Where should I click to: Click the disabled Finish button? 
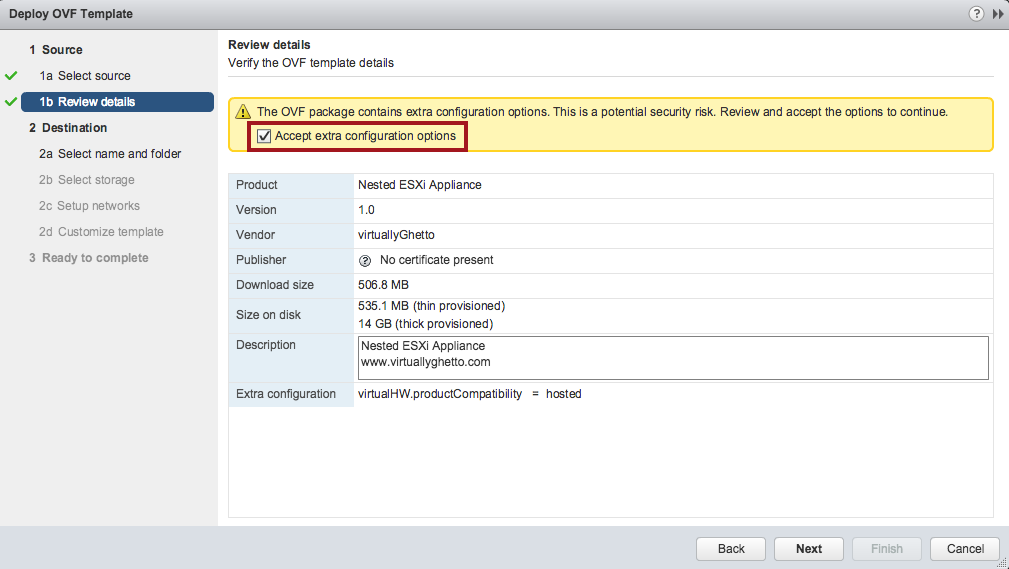pos(886,549)
